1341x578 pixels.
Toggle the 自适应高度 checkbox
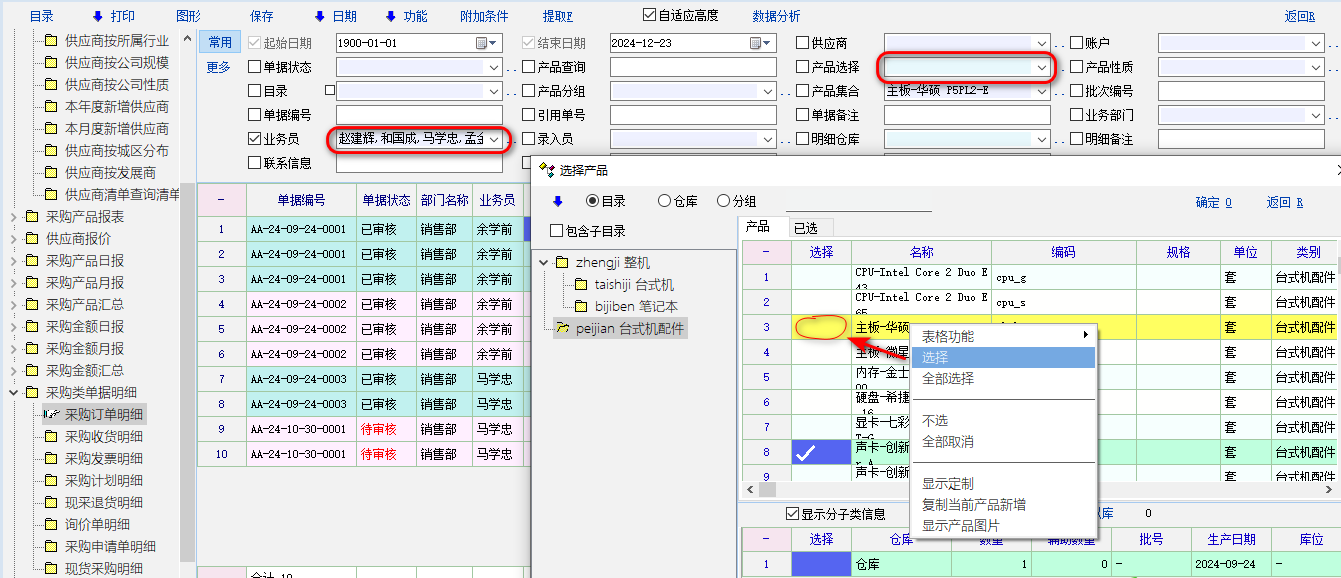point(650,15)
